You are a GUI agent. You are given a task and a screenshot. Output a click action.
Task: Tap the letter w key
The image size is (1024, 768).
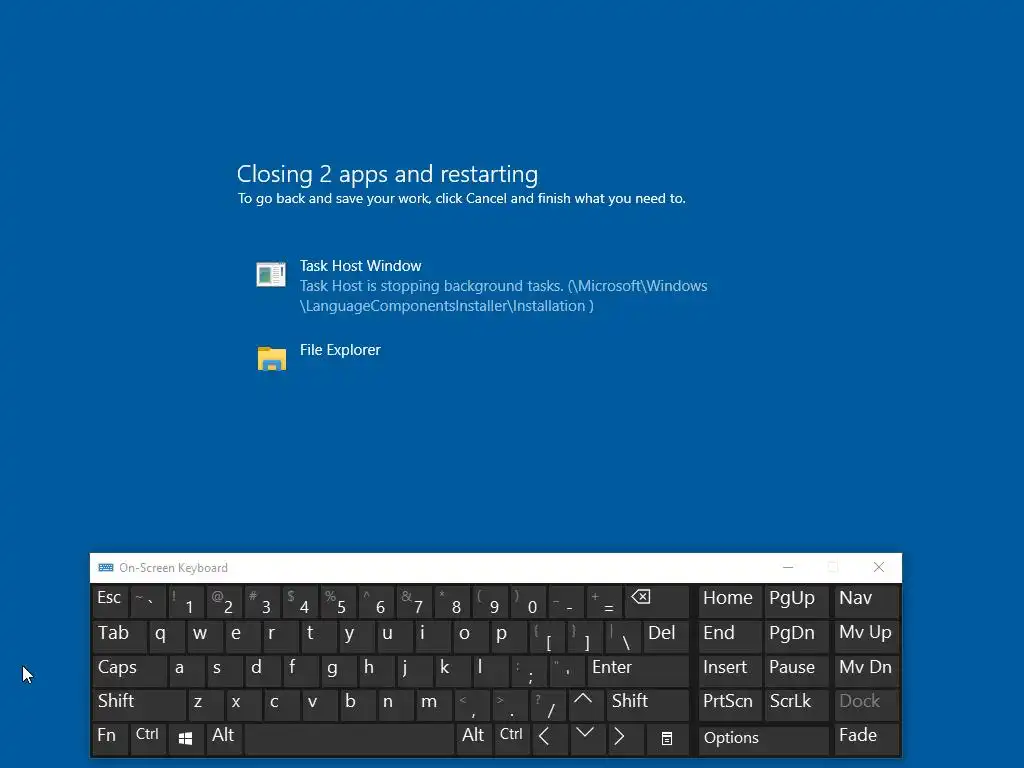coord(205,635)
